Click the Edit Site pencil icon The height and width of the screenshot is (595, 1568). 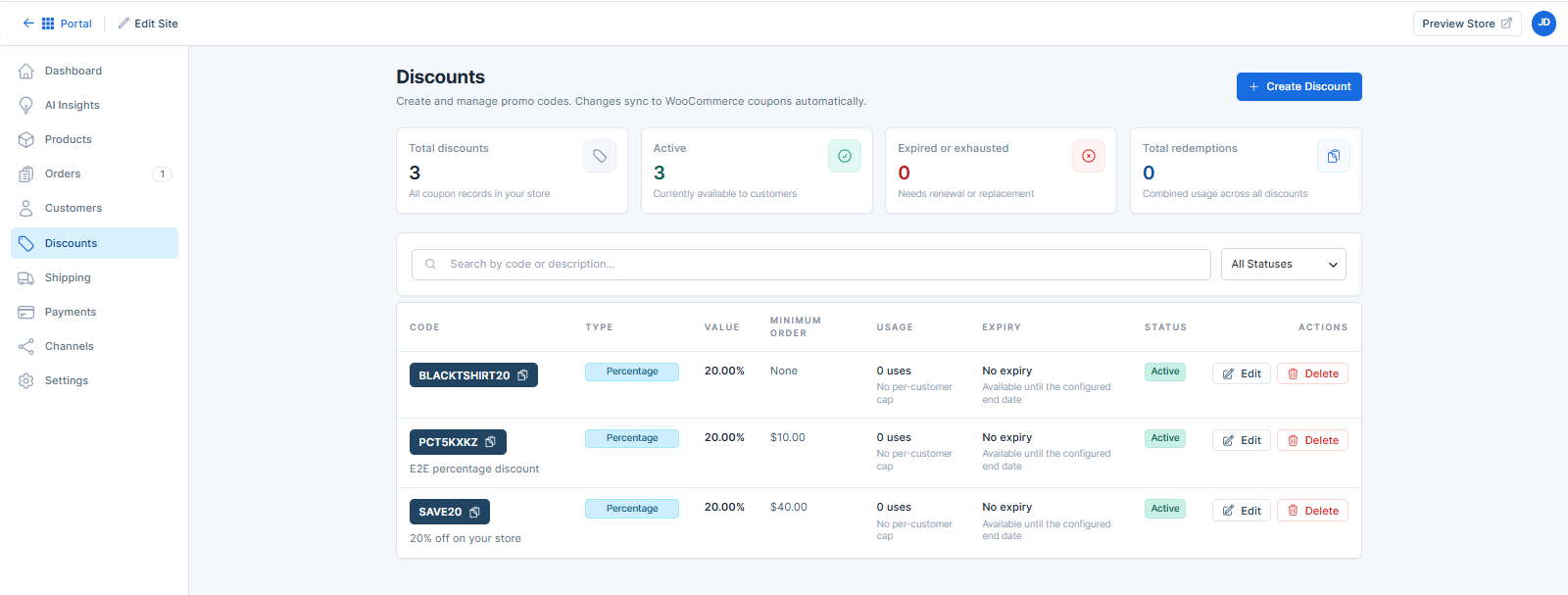tap(123, 24)
